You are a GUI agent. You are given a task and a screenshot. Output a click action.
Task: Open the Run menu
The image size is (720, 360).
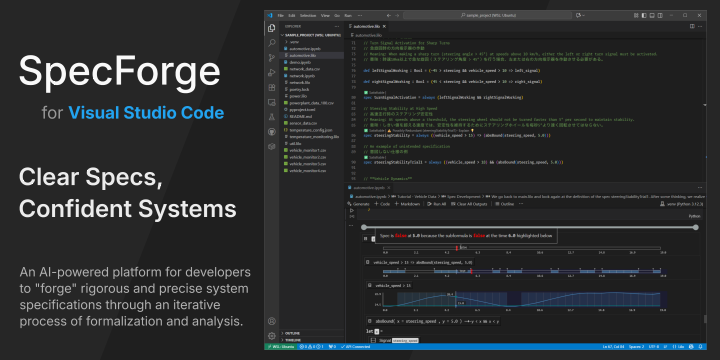point(348,15)
